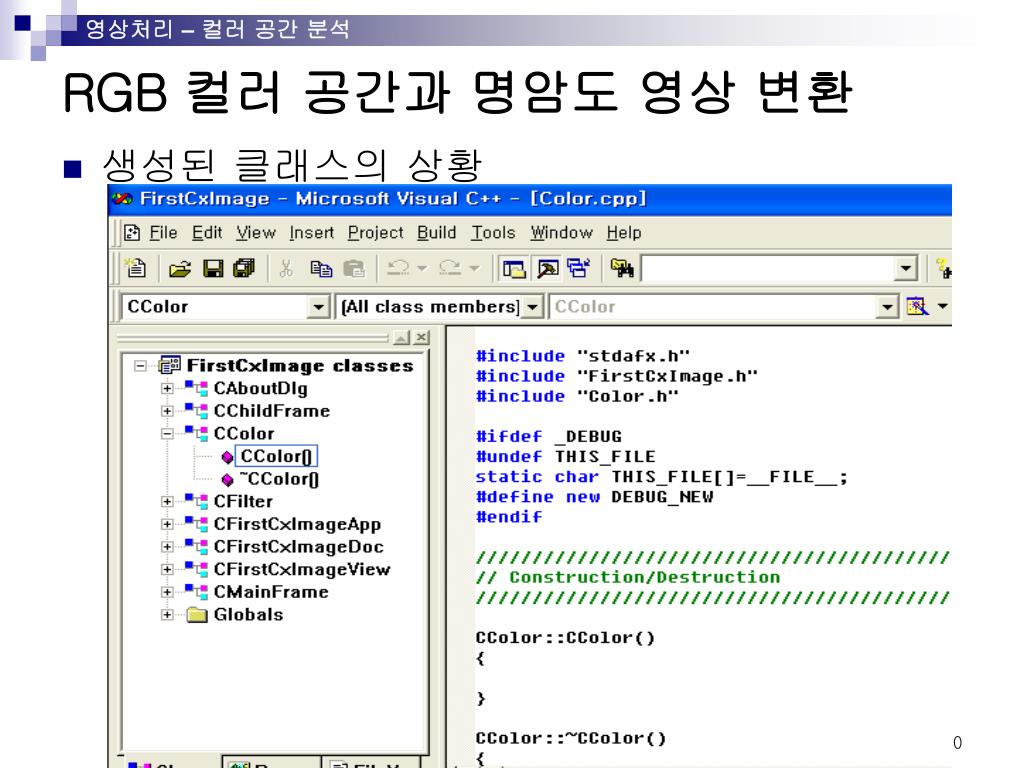This screenshot has height=768, width=1024.
Task: Click into the Find text input field
Action: pyautogui.click(x=768, y=268)
